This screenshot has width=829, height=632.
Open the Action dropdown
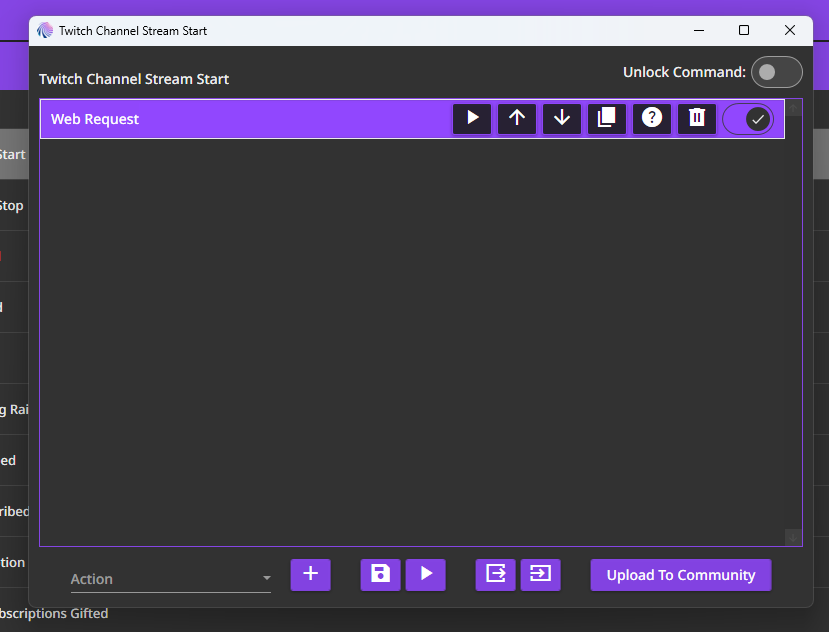tap(171, 579)
